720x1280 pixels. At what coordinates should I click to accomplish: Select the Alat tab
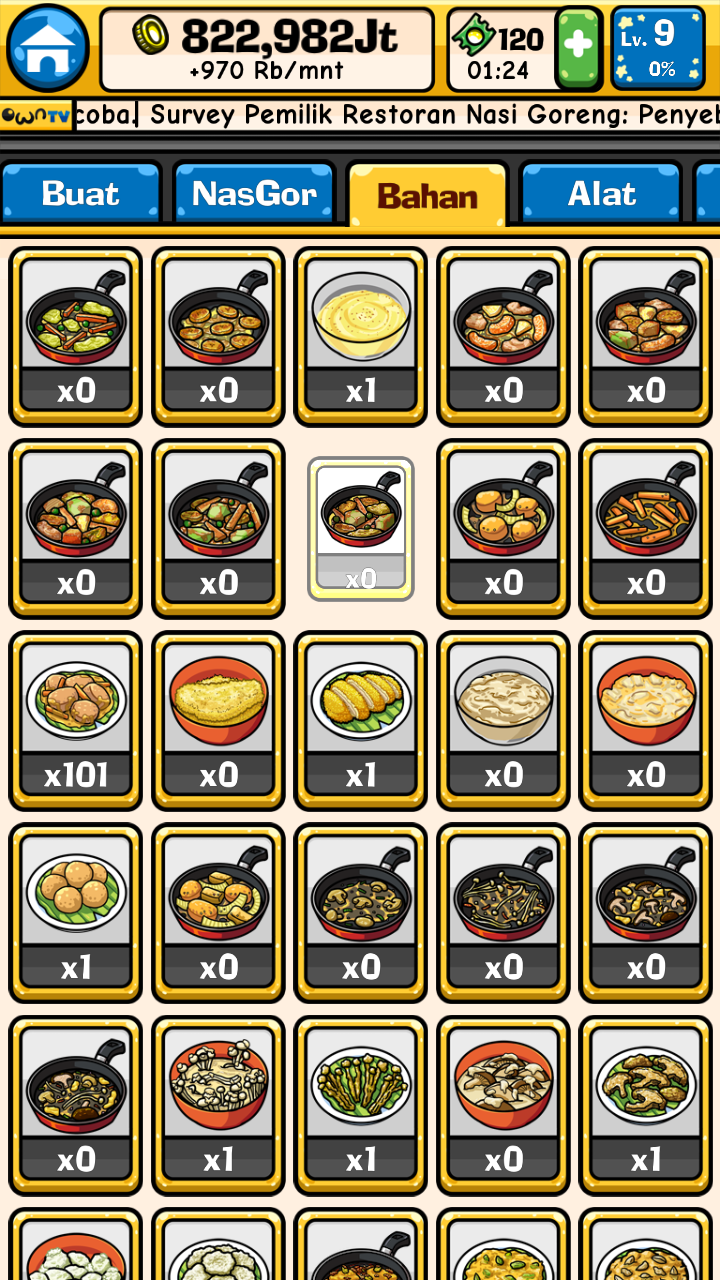click(x=601, y=192)
